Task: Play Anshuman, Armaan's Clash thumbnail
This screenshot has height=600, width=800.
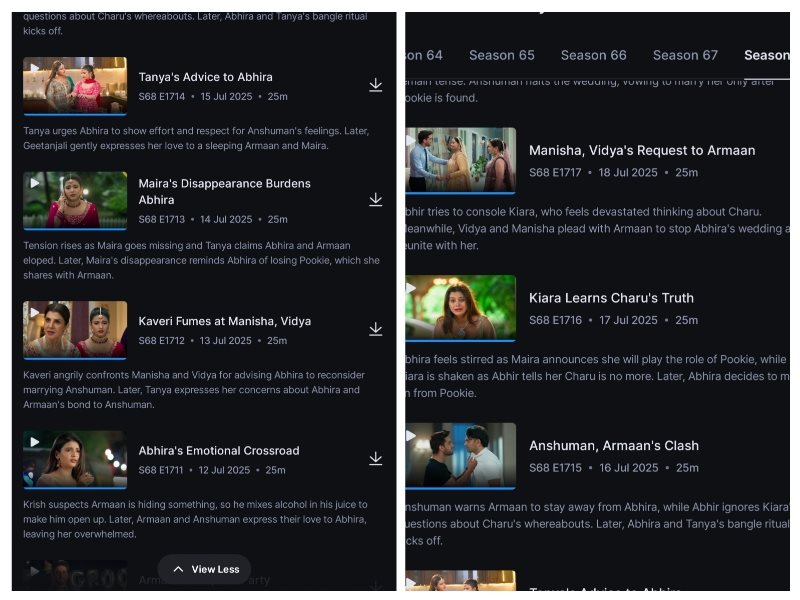Action: pyautogui.click(x=461, y=455)
